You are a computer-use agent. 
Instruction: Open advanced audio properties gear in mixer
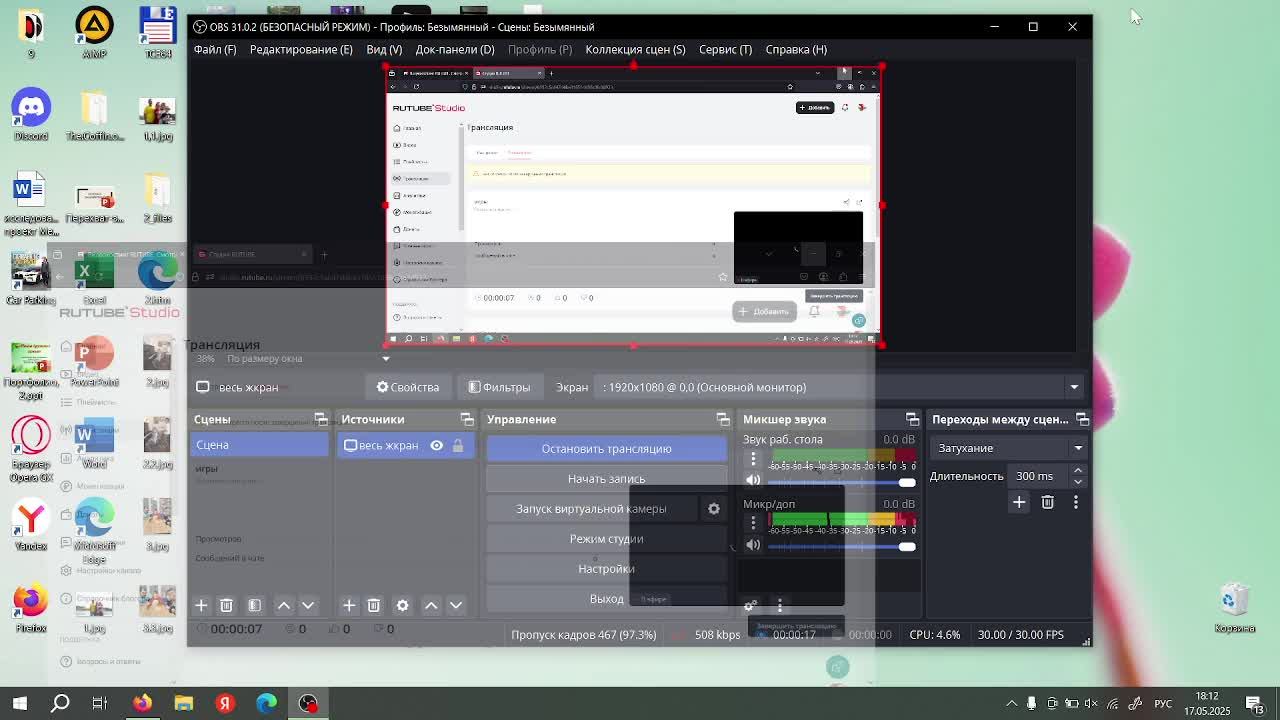click(750, 605)
